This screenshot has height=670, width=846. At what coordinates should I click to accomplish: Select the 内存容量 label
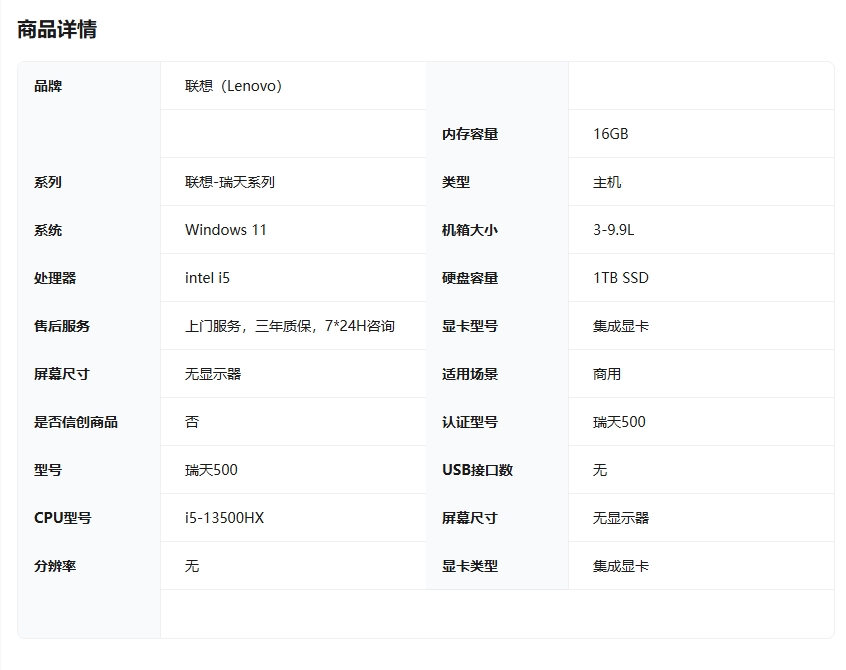tap(470, 134)
